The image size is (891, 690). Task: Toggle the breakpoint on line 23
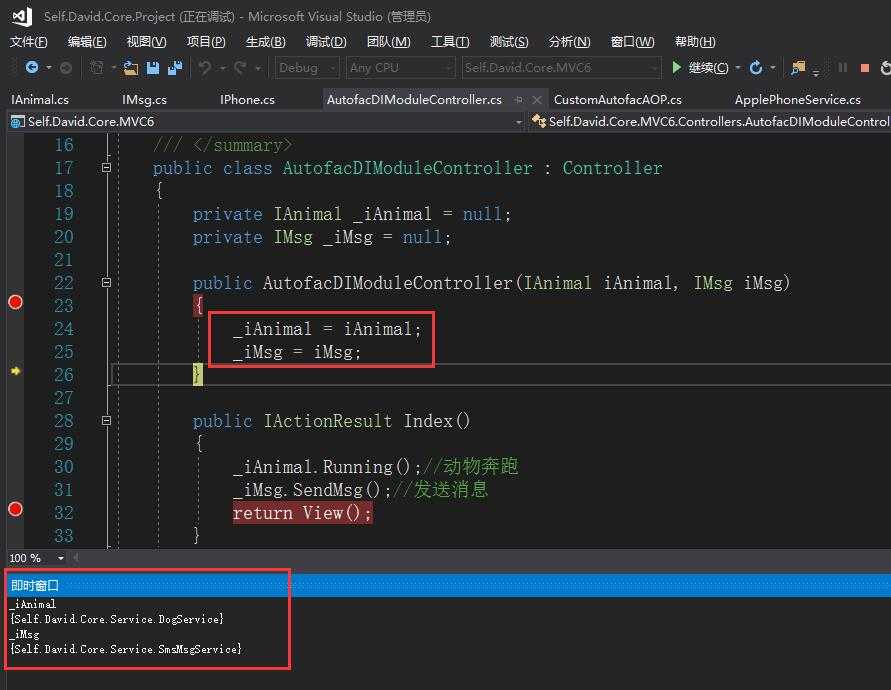tap(15, 302)
